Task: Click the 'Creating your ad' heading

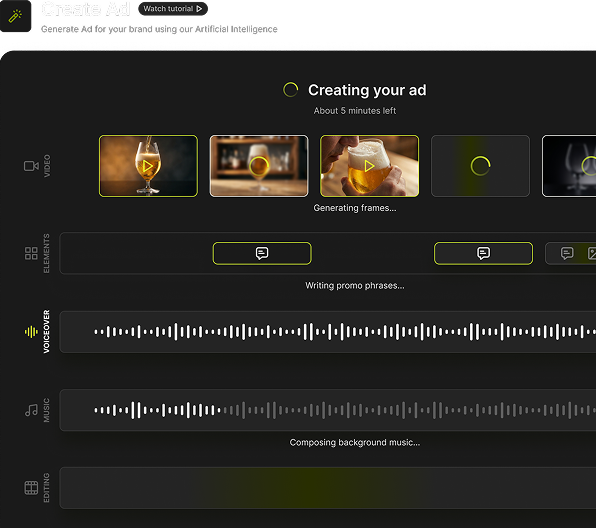Action: [367, 90]
